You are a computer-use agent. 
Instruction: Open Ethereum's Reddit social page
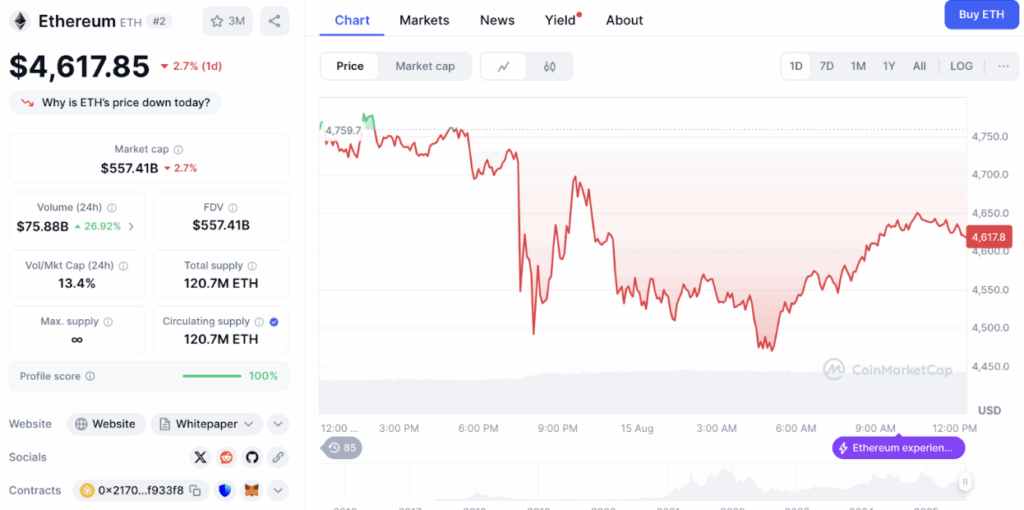coord(226,457)
